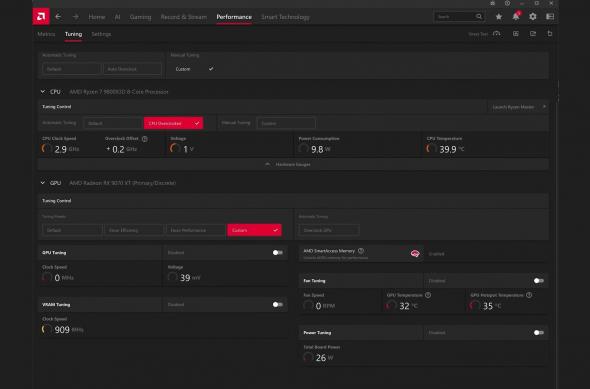
Task: Click the Stress Test gauge icon
Action: pyautogui.click(x=497, y=34)
